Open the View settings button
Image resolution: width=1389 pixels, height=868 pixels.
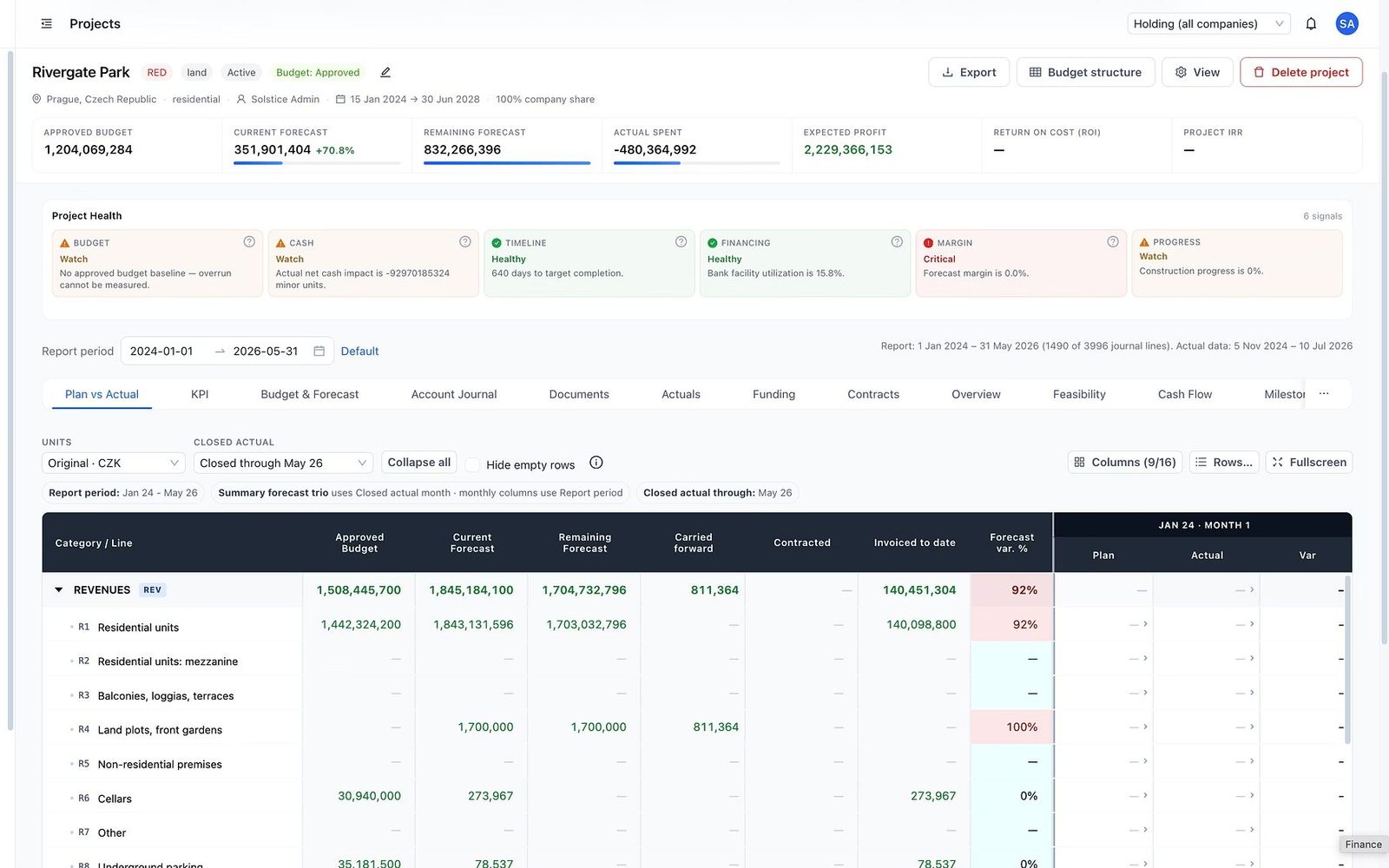click(1197, 72)
